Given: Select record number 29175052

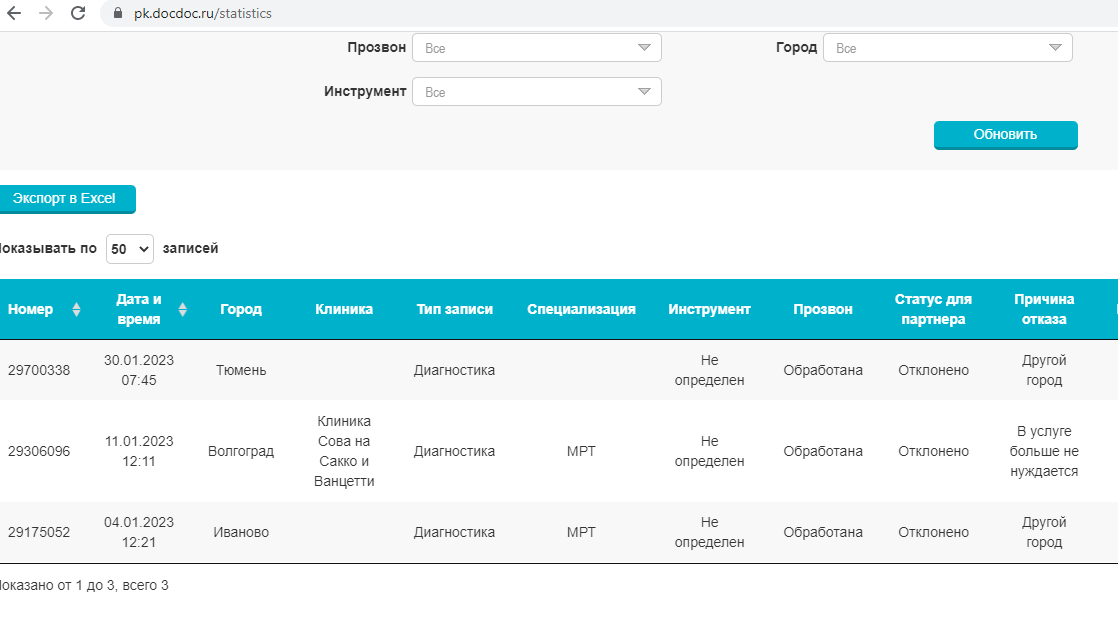Looking at the screenshot, I should click(x=39, y=533).
